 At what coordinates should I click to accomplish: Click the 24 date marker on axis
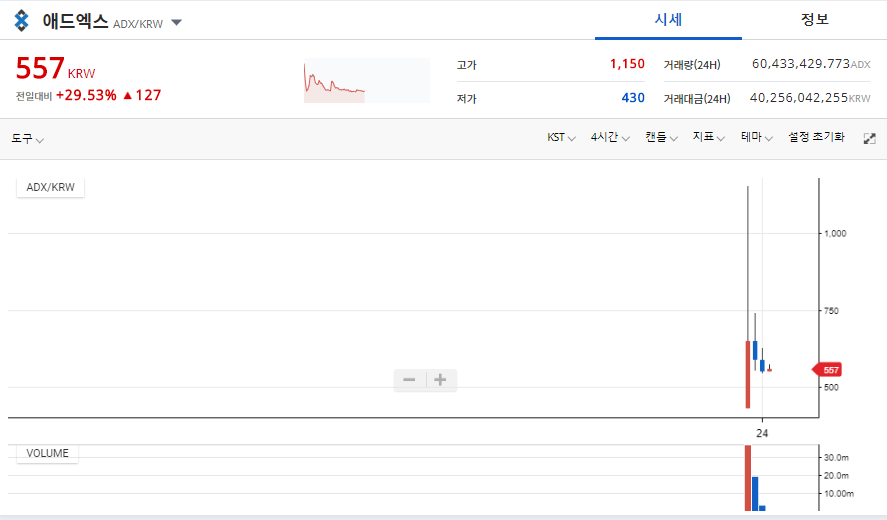(x=762, y=434)
